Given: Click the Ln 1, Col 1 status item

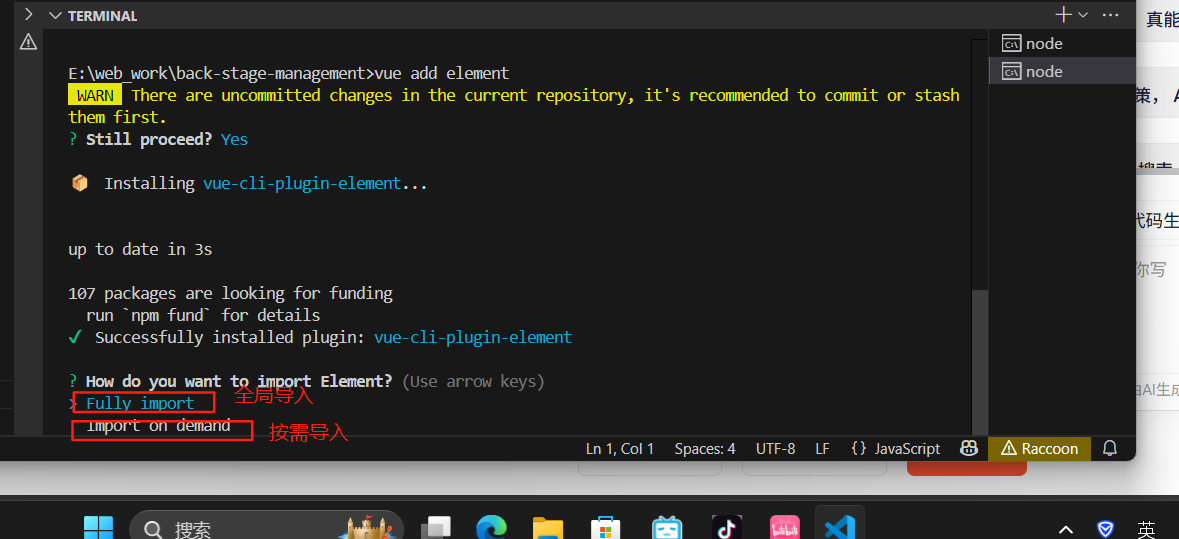Looking at the screenshot, I should click(620, 449).
